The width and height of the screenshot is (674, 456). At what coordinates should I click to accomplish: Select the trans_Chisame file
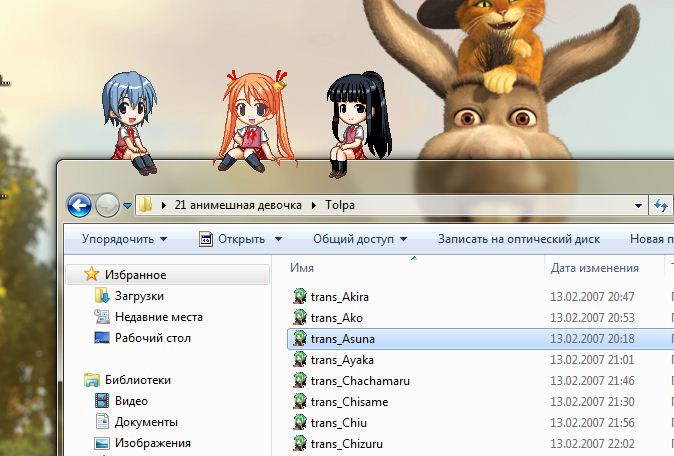point(349,402)
